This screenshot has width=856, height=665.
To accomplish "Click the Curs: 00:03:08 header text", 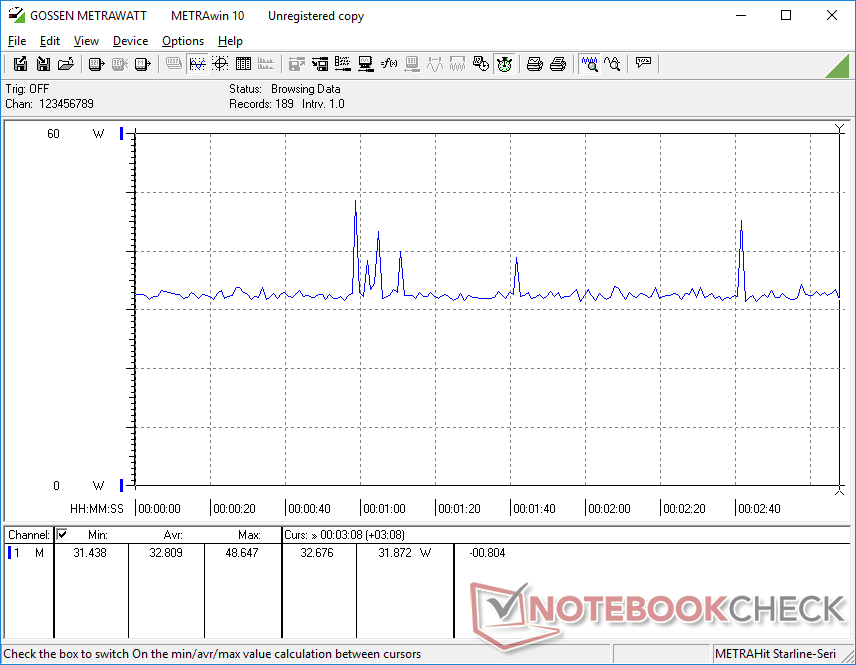I will 344,535.
